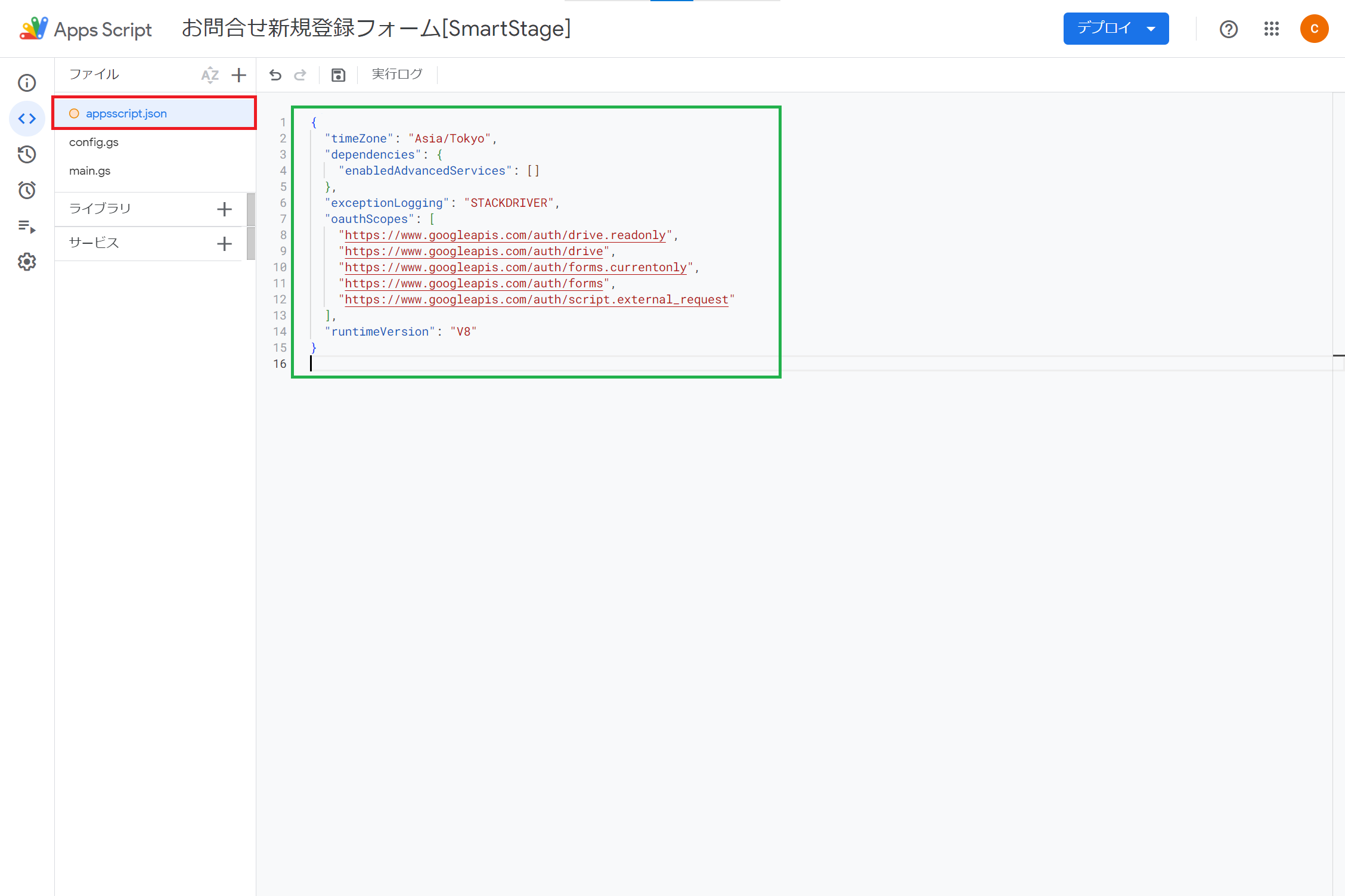
Task: Open the 実行ログ execution log
Action: coord(397,74)
